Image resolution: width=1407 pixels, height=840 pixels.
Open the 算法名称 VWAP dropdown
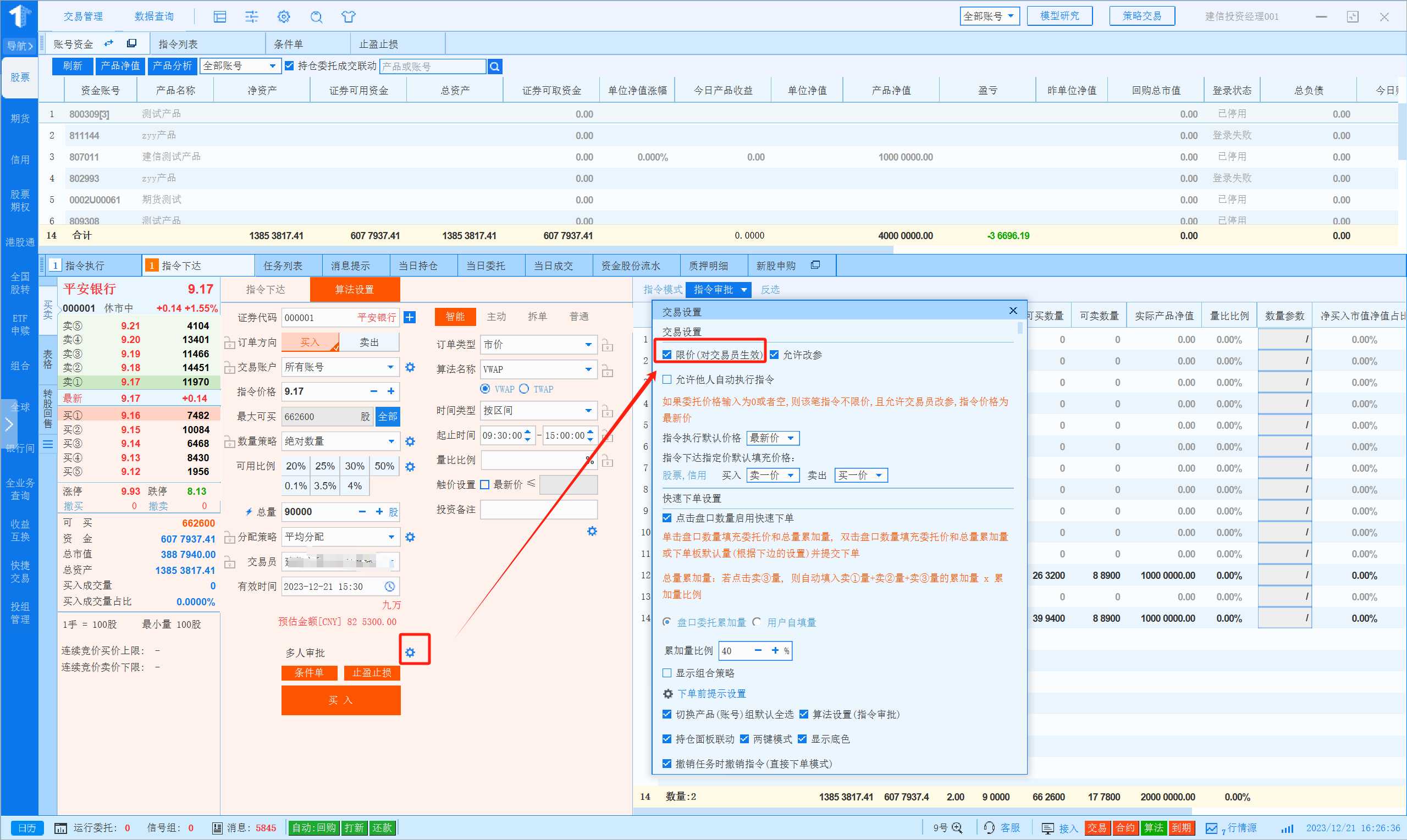[538, 369]
